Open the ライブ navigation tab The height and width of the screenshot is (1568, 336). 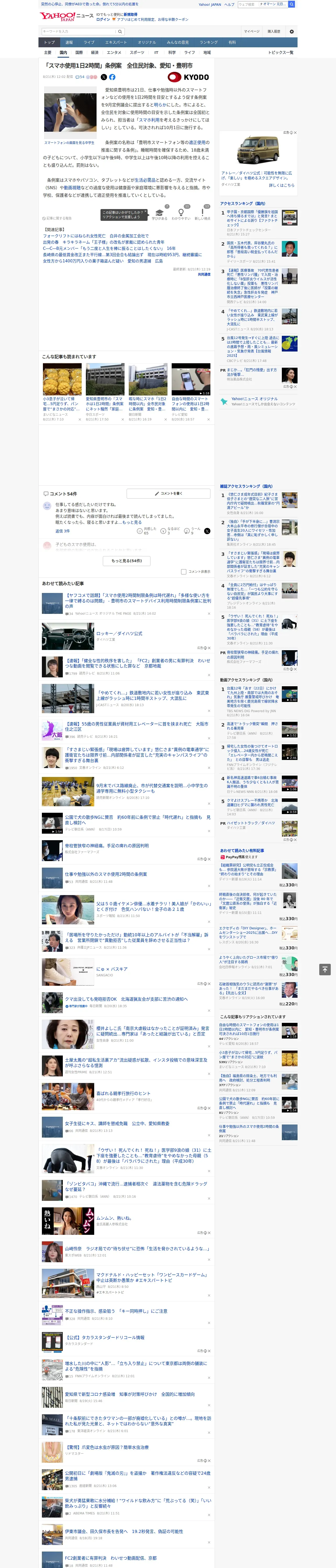pos(89,43)
